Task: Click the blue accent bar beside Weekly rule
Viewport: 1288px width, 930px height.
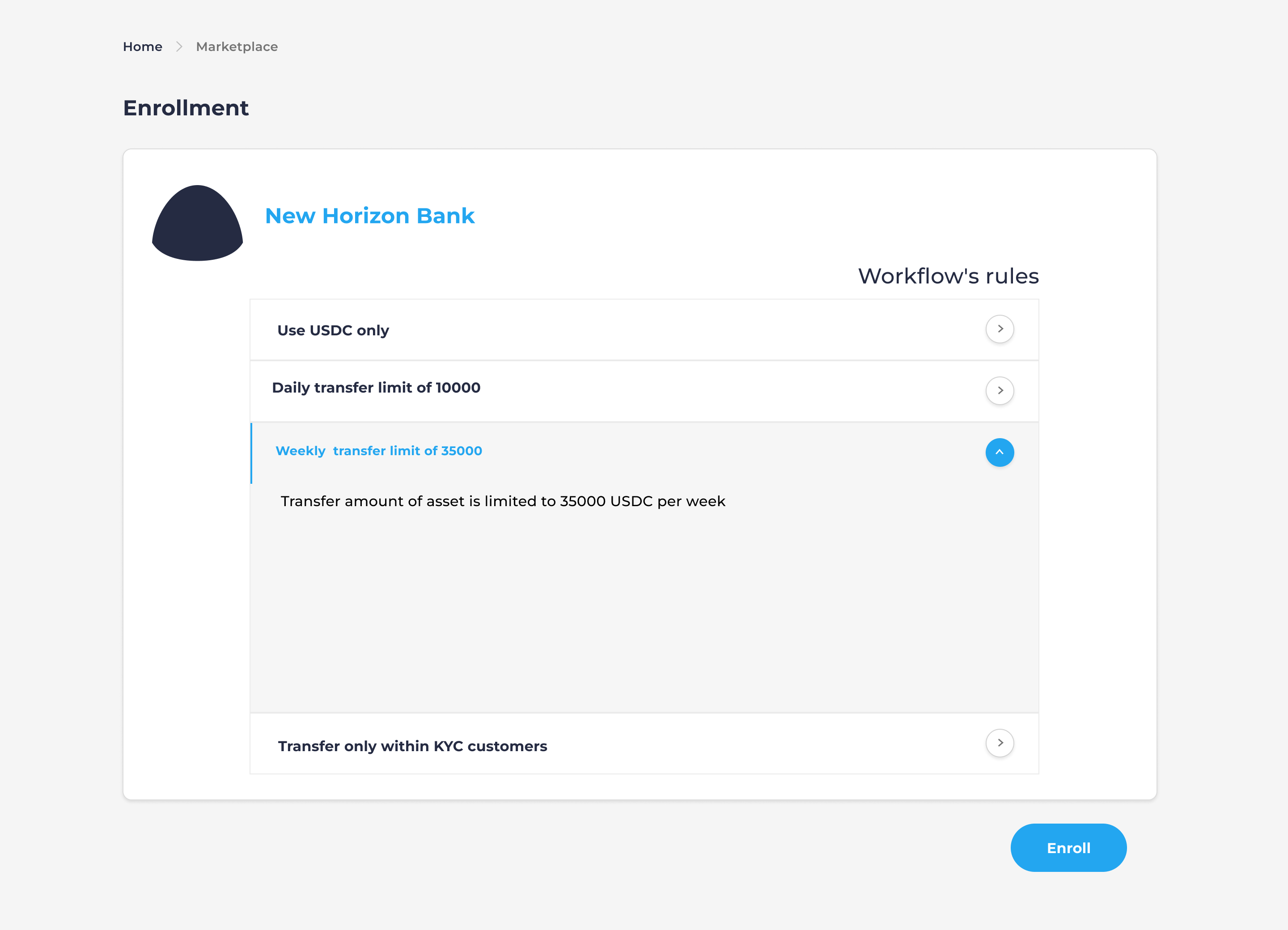Action: pyautogui.click(x=252, y=453)
